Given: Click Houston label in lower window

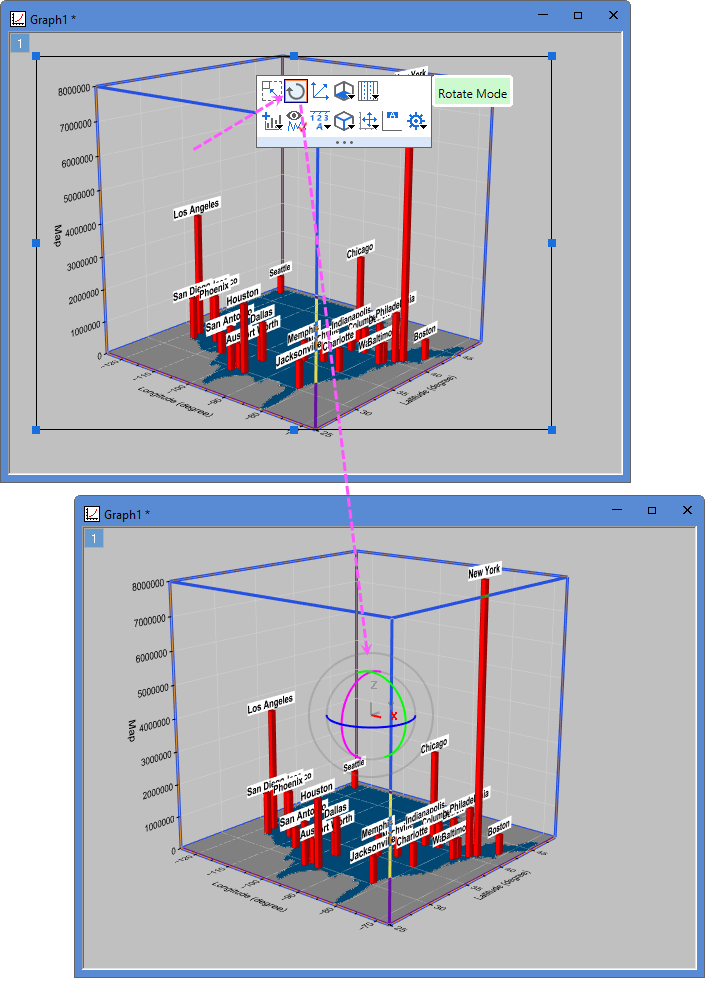Looking at the screenshot, I should [317, 791].
